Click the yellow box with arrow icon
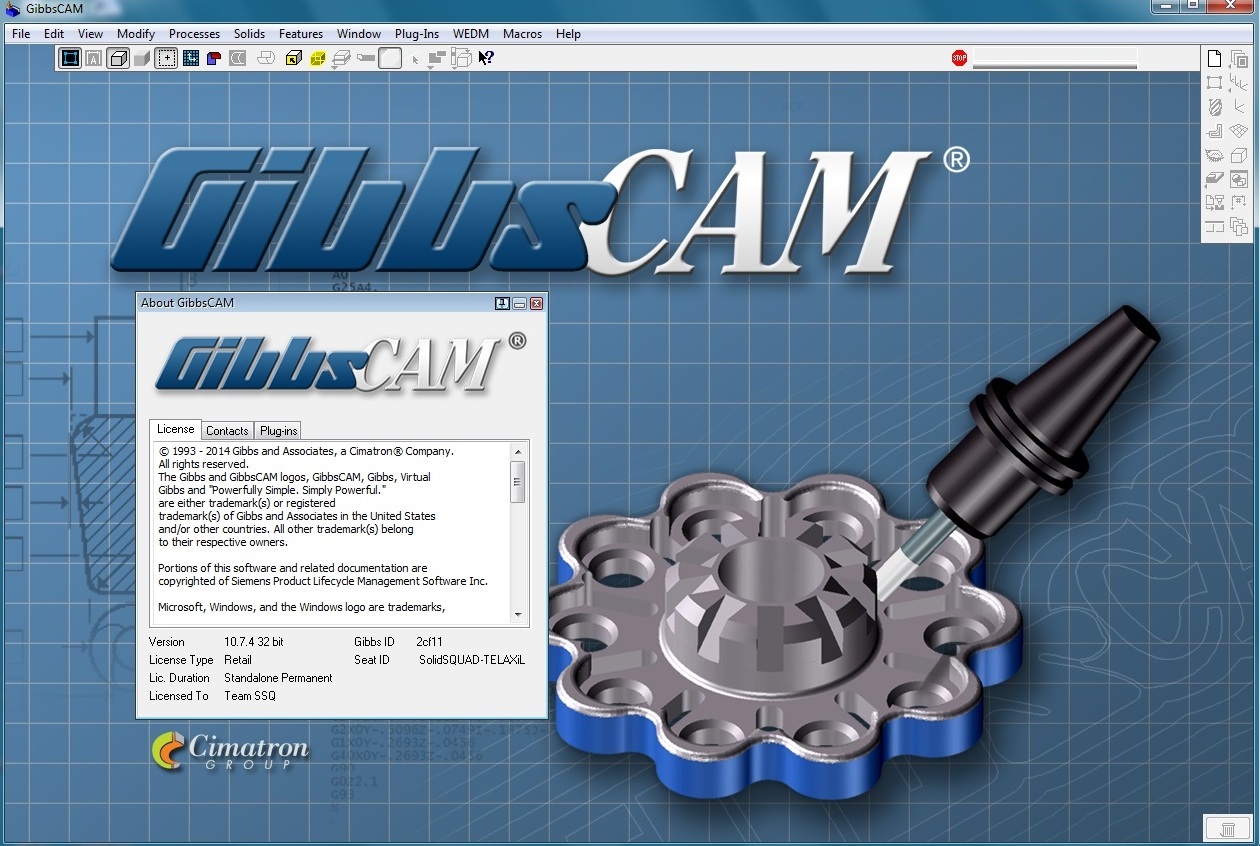Image resolution: width=1260 pixels, height=846 pixels. click(x=294, y=59)
